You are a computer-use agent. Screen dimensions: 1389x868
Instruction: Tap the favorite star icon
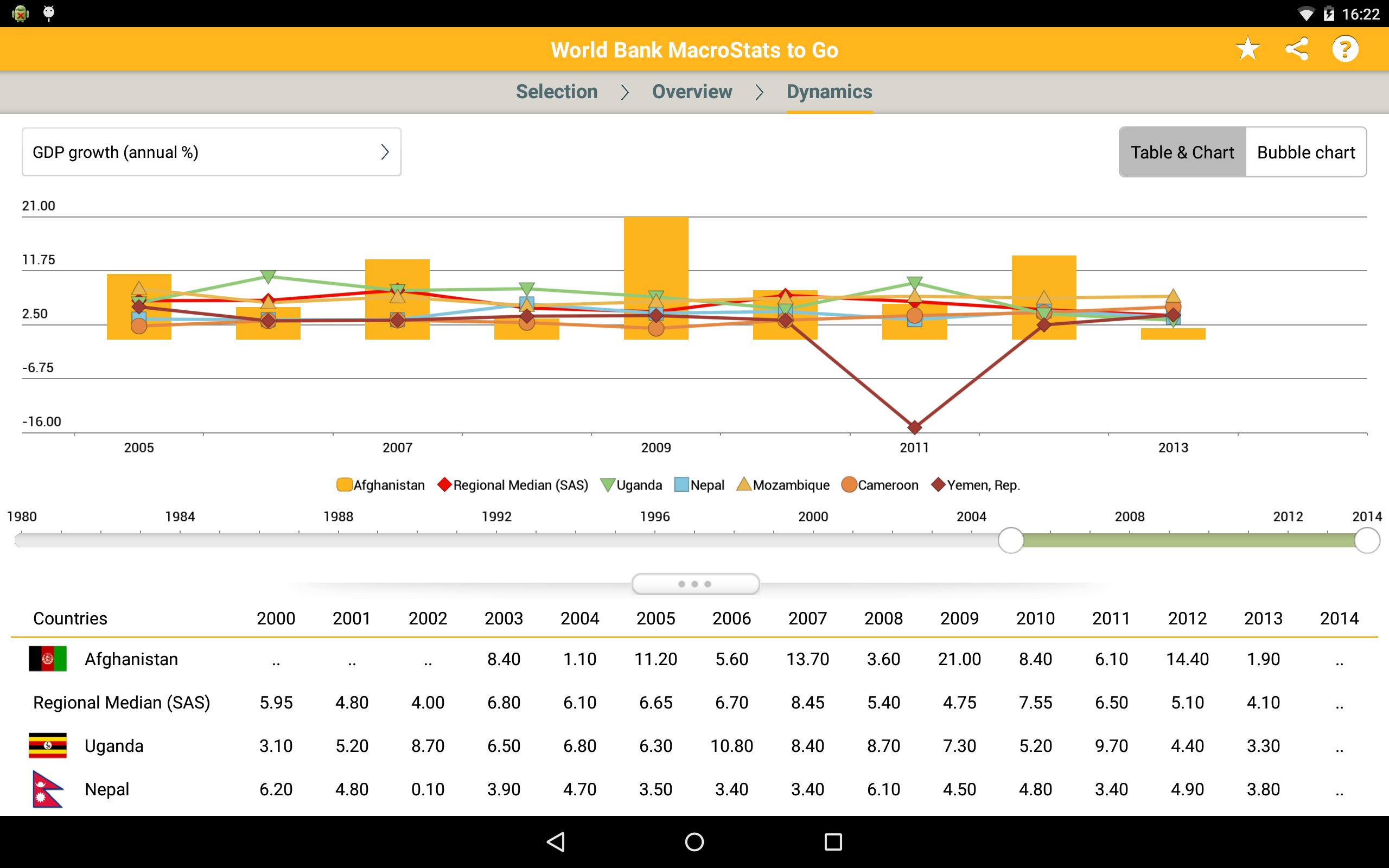(x=1248, y=49)
